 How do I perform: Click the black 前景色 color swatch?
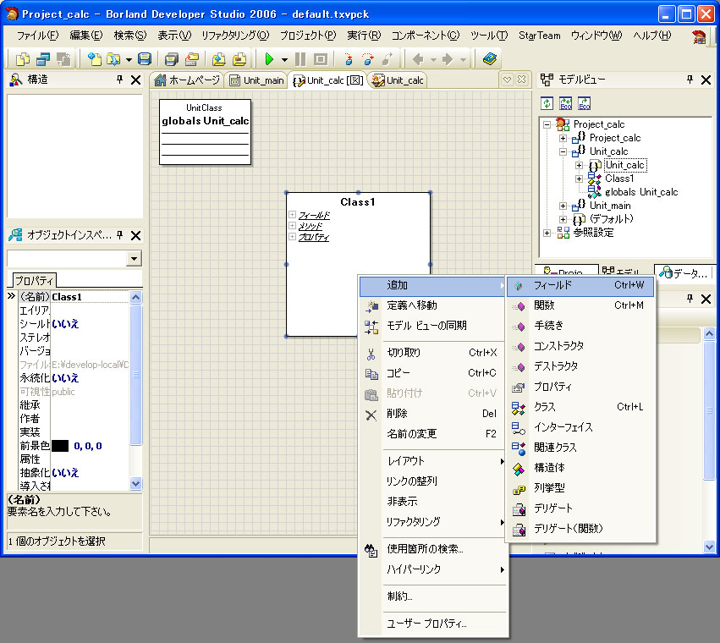[x=60, y=446]
